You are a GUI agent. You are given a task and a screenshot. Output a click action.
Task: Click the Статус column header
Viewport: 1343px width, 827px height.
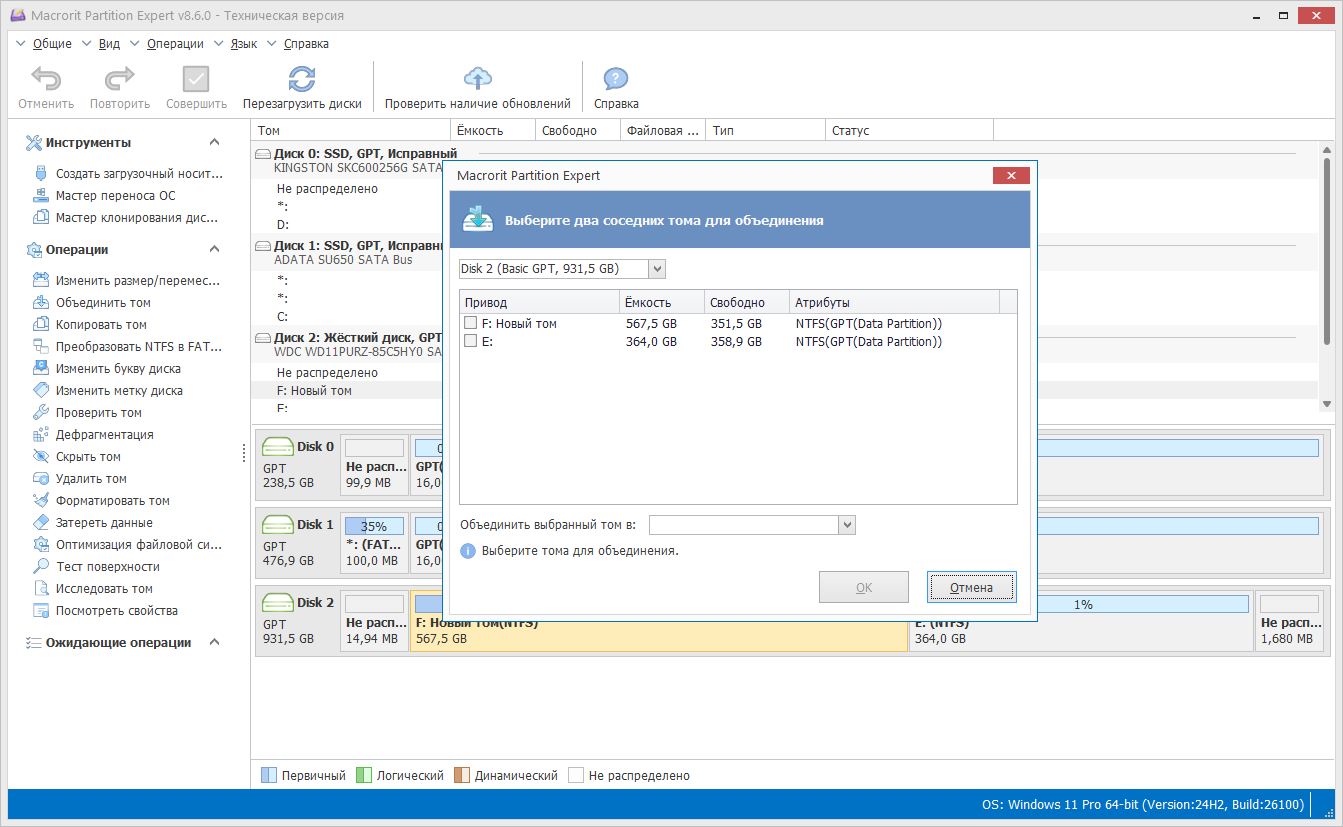coord(909,131)
